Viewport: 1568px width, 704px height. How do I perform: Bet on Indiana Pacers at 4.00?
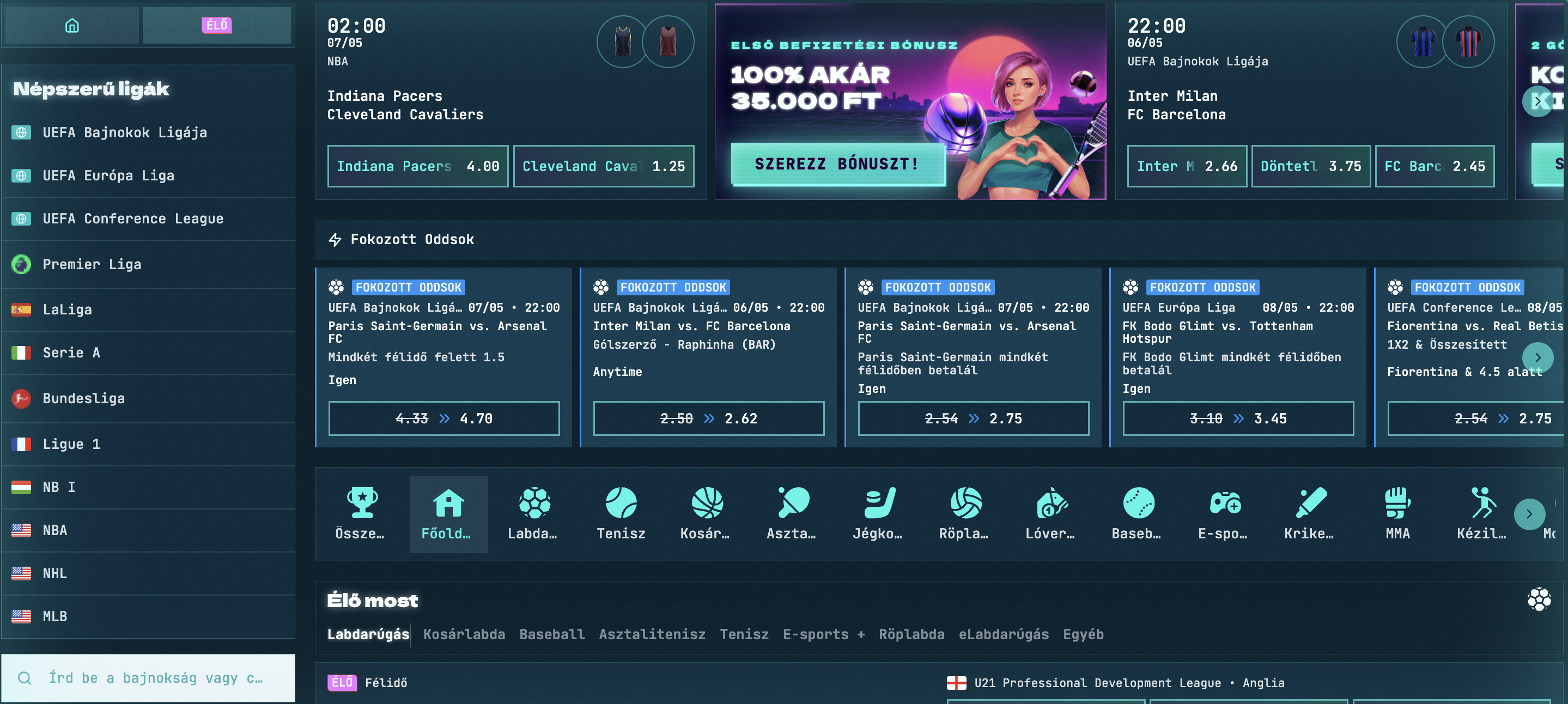click(x=417, y=166)
